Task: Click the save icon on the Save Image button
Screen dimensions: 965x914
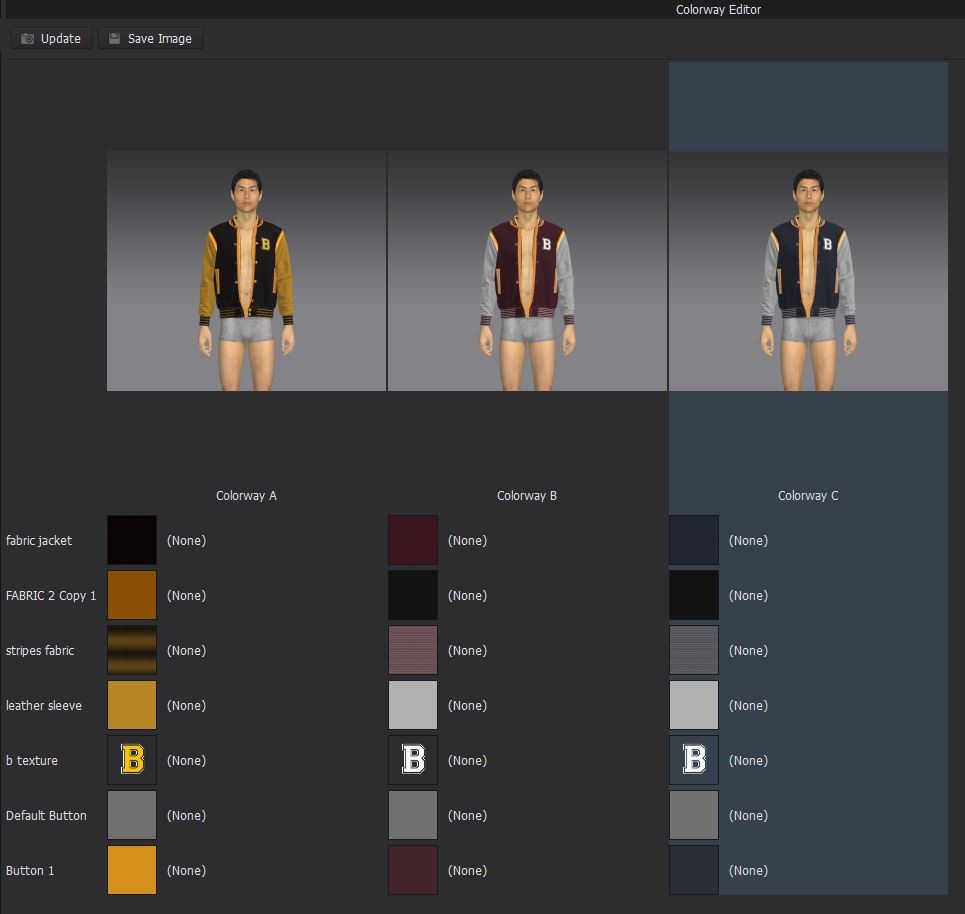Action: coord(115,38)
